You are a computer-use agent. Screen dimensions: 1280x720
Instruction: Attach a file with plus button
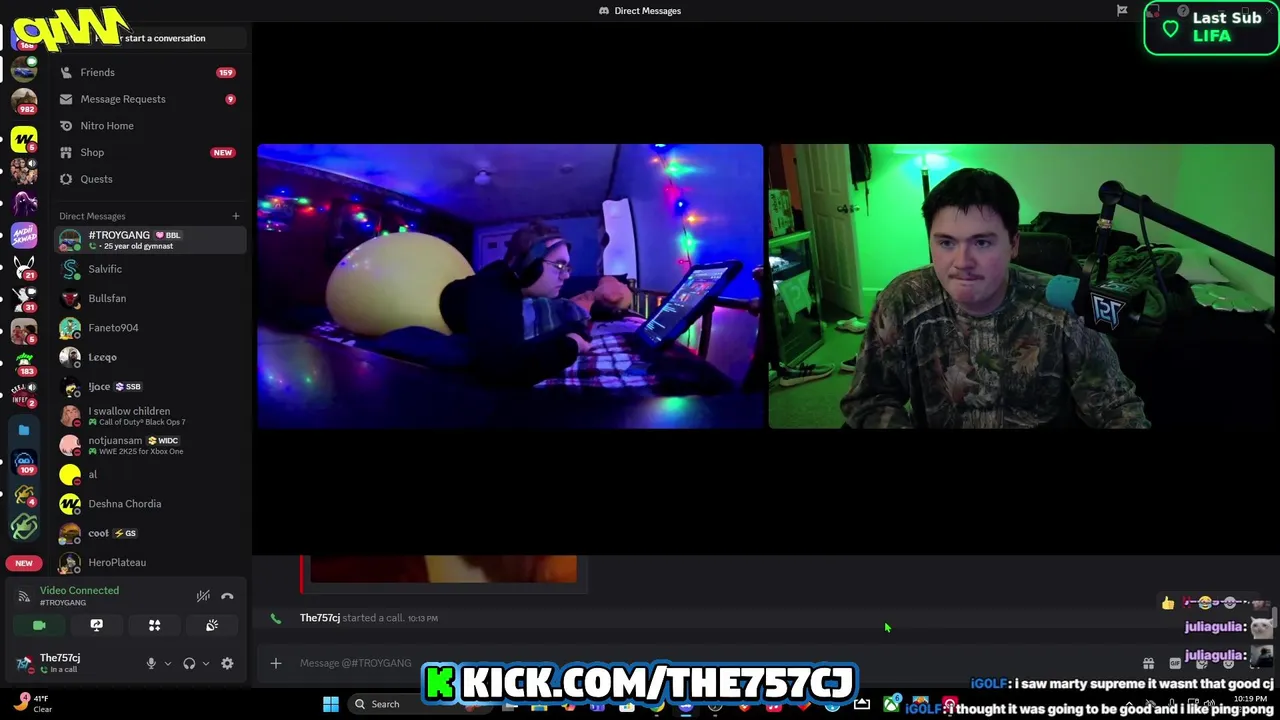(276, 663)
